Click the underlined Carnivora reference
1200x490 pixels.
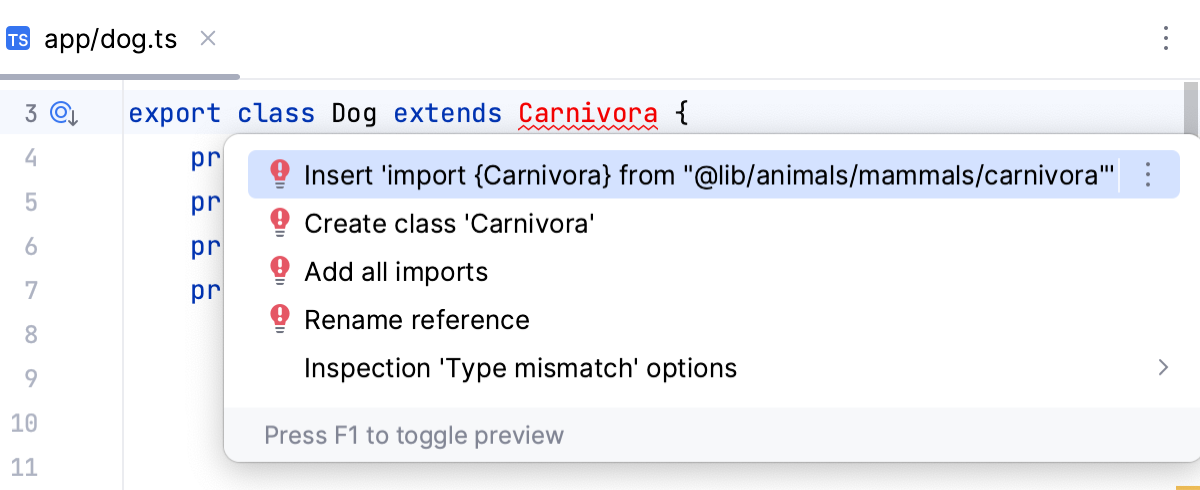tap(588, 114)
